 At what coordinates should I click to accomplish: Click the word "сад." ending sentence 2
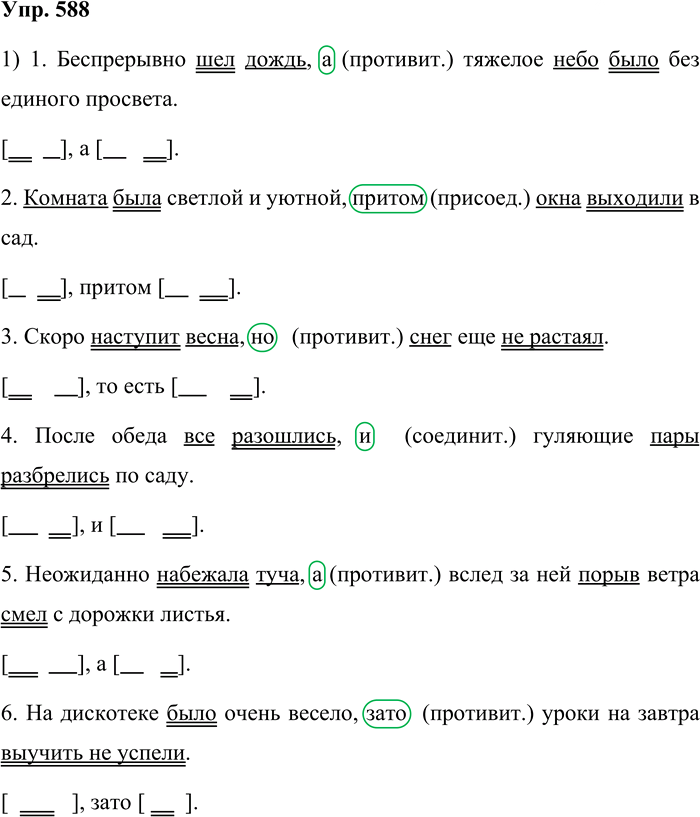tap(19, 238)
